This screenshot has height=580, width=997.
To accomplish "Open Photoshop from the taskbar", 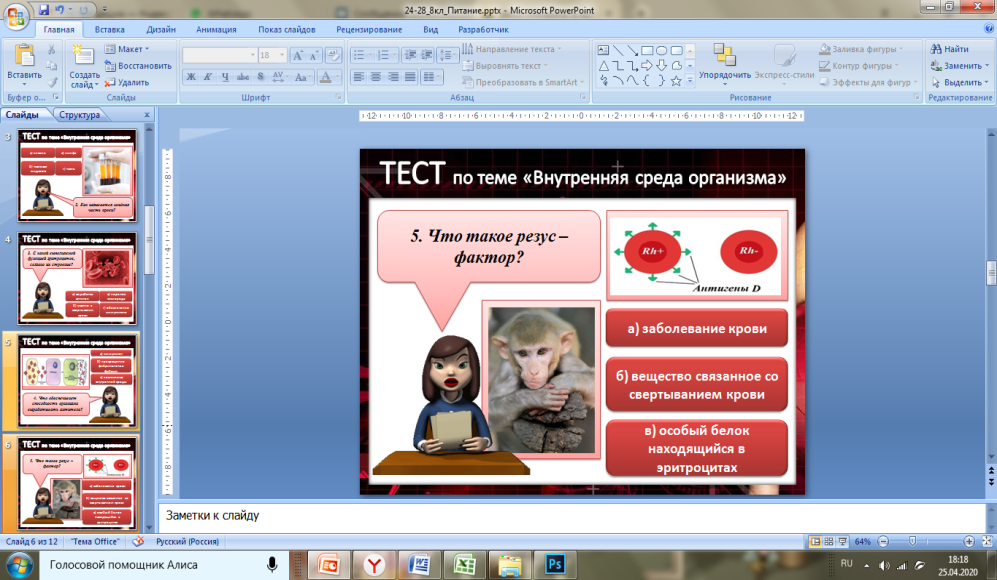I will 555,564.
